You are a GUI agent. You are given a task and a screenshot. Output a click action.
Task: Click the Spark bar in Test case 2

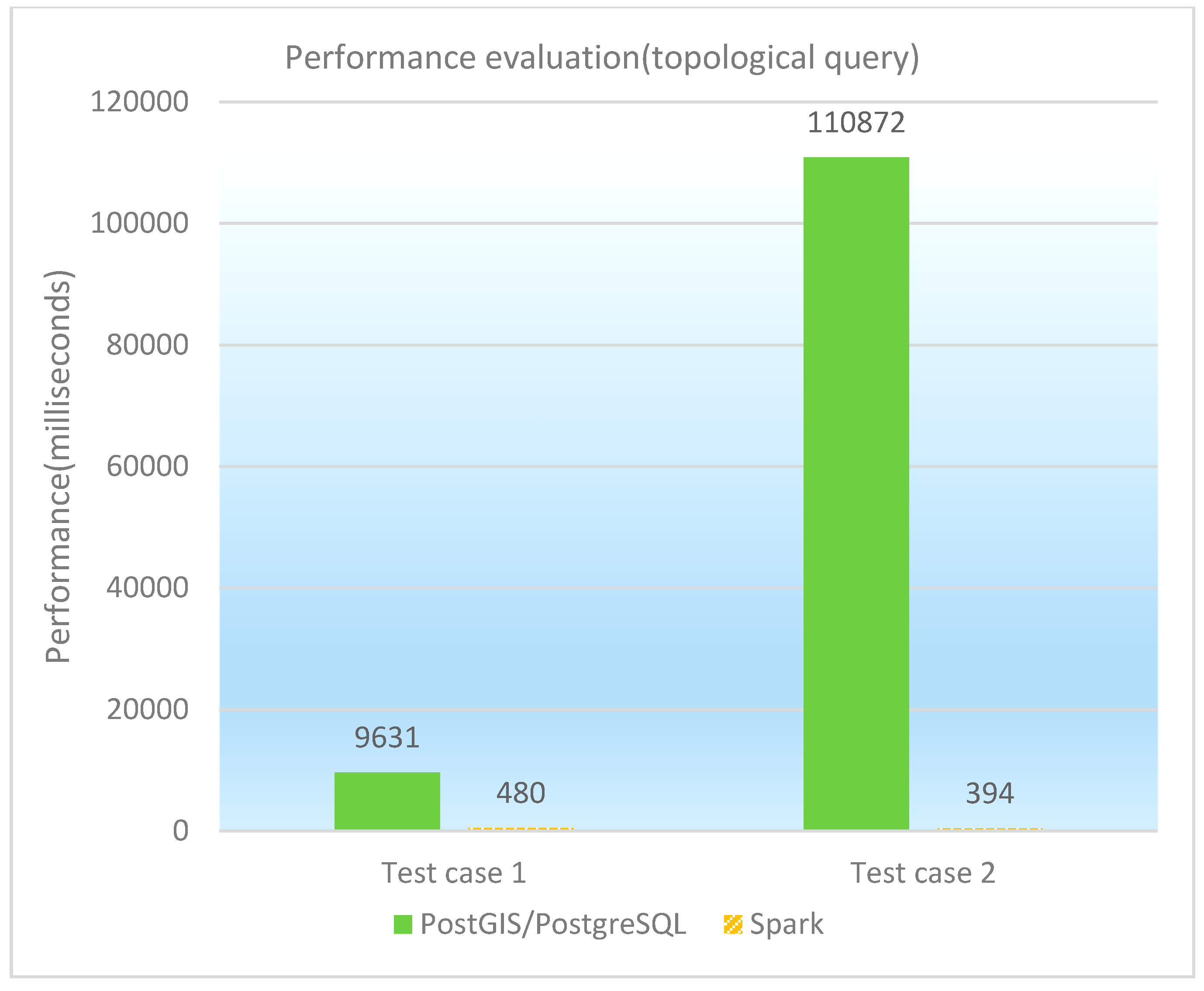(x=989, y=828)
